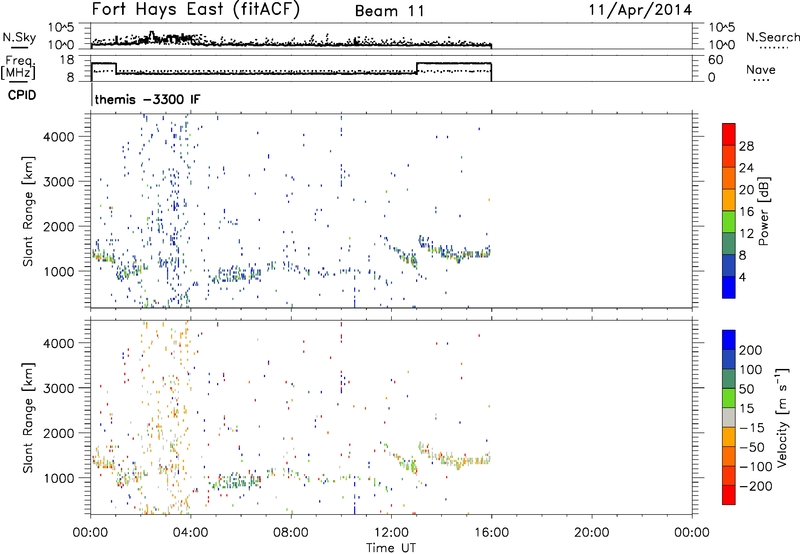Click the 24 label on the Power colorbar

746,168
